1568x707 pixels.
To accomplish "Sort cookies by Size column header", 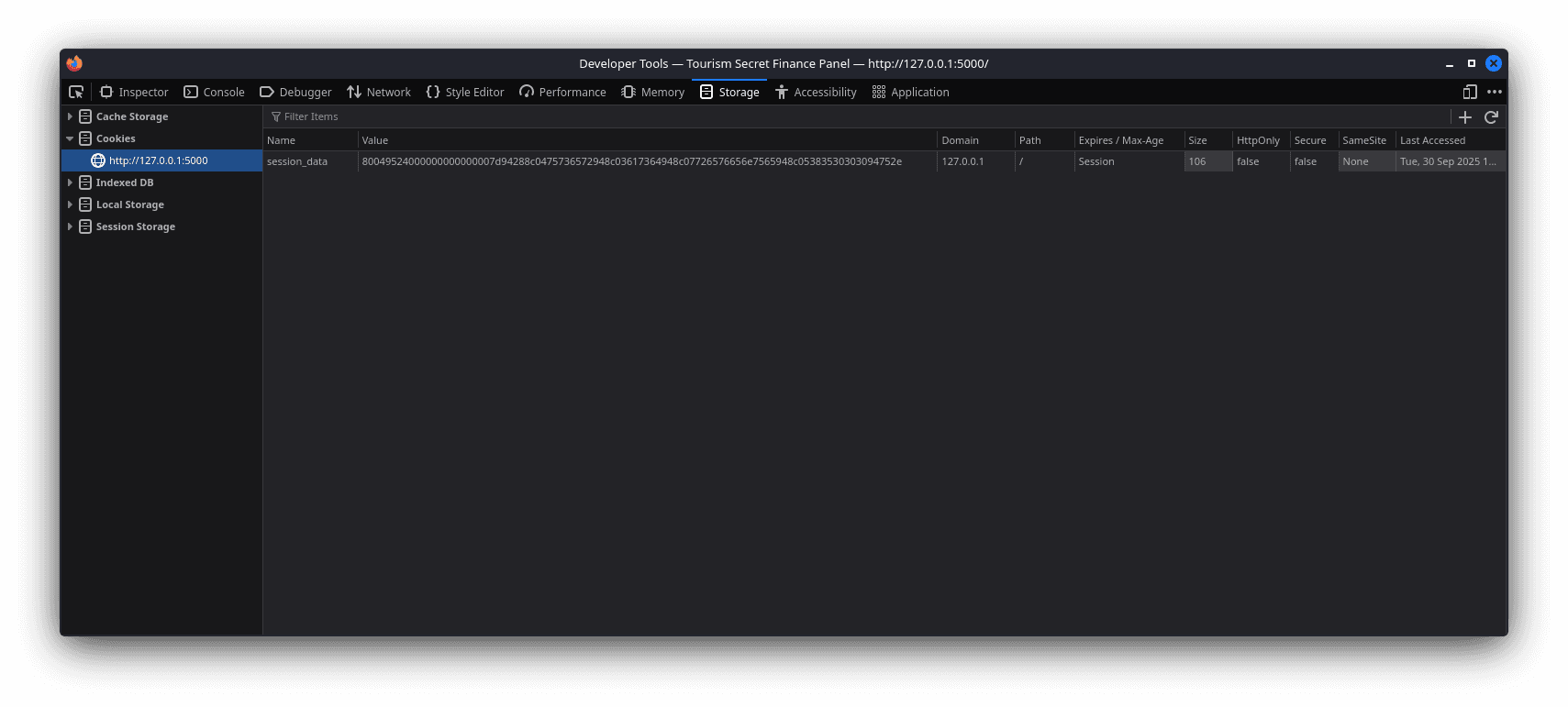I will coord(1197,140).
